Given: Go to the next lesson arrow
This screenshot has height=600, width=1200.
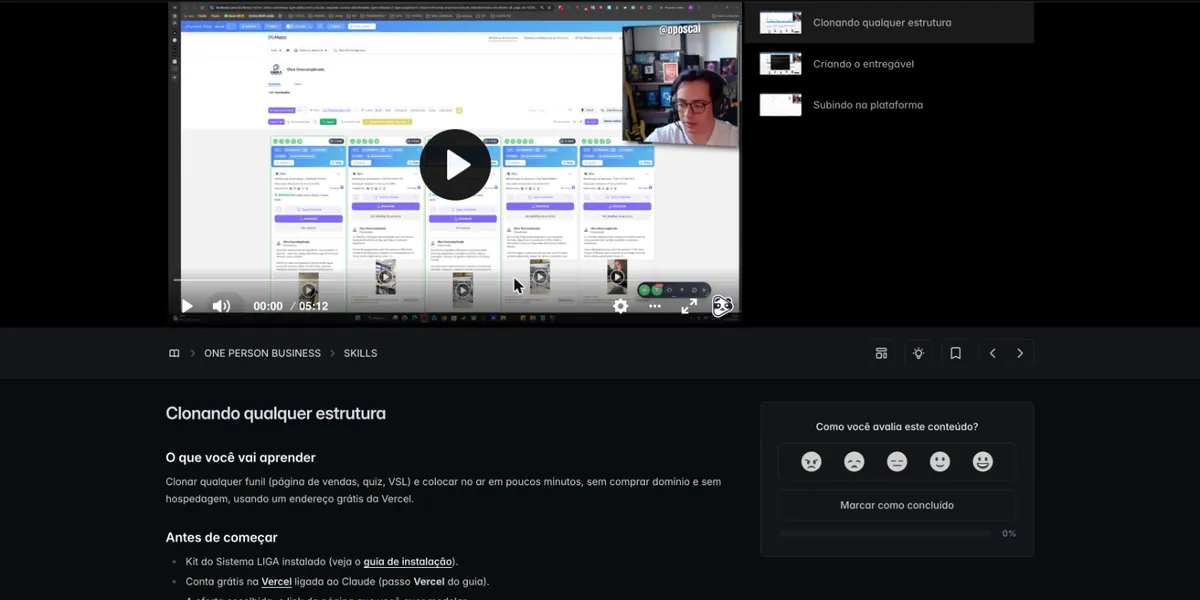Looking at the screenshot, I should (1020, 353).
